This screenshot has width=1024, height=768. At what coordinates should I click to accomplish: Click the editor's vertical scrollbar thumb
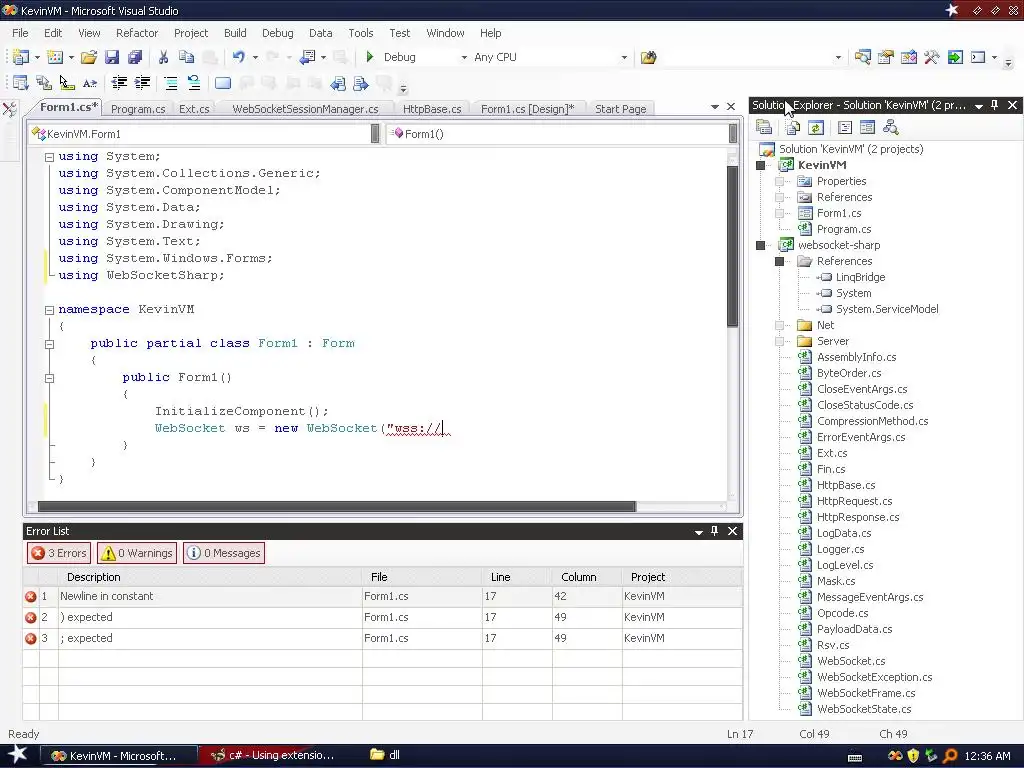732,246
